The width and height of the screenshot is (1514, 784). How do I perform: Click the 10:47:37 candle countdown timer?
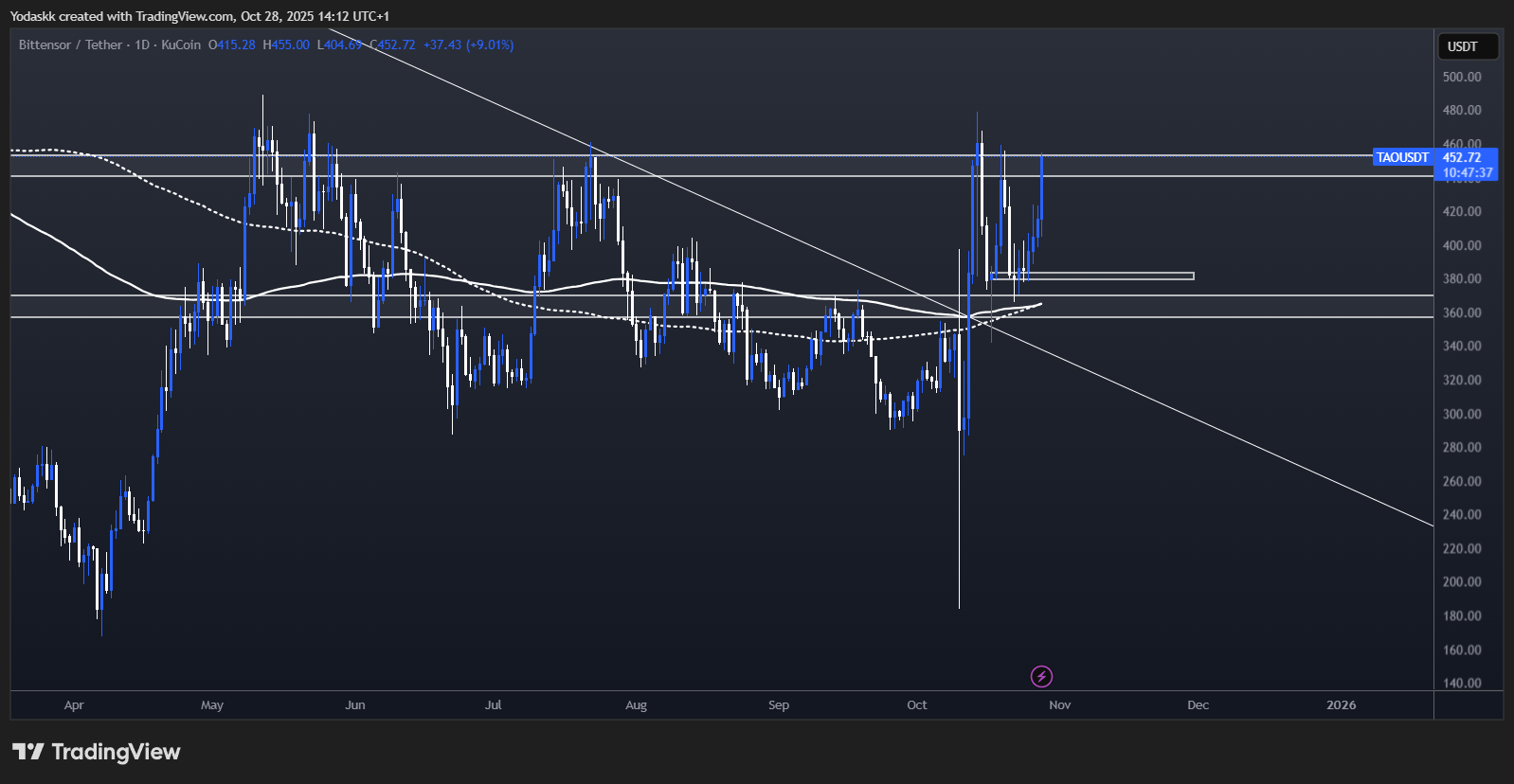pyautogui.click(x=1467, y=173)
